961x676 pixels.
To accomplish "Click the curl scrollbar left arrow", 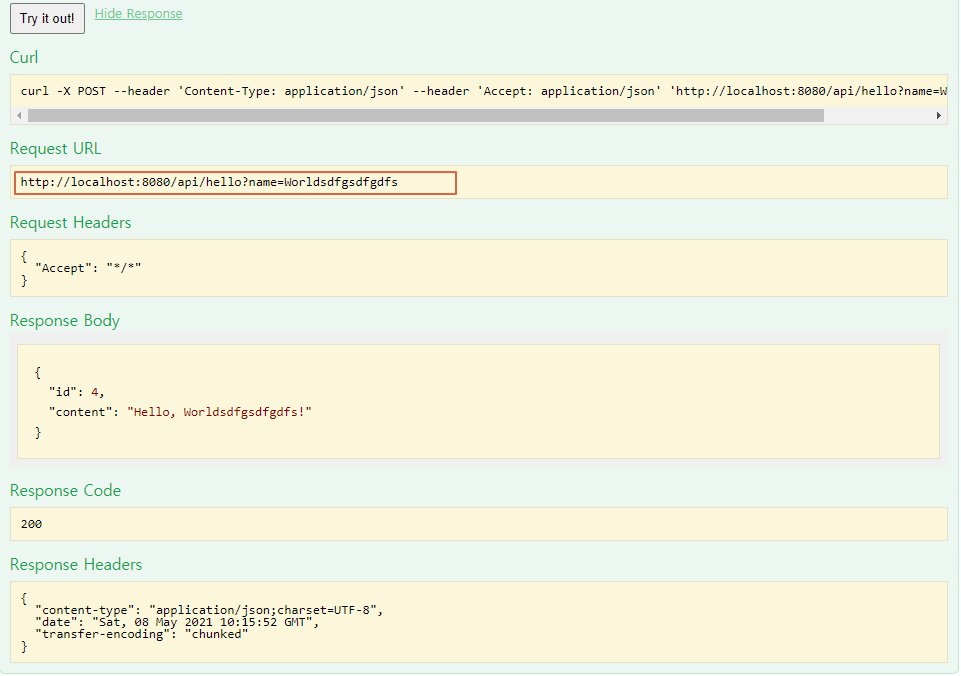I will [x=19, y=115].
